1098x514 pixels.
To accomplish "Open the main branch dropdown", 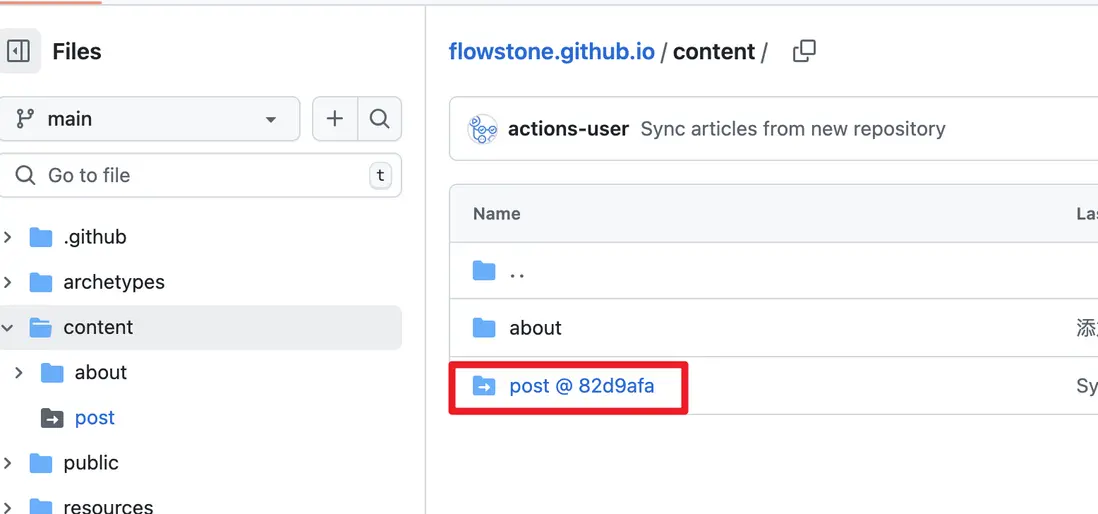I will coord(149,119).
